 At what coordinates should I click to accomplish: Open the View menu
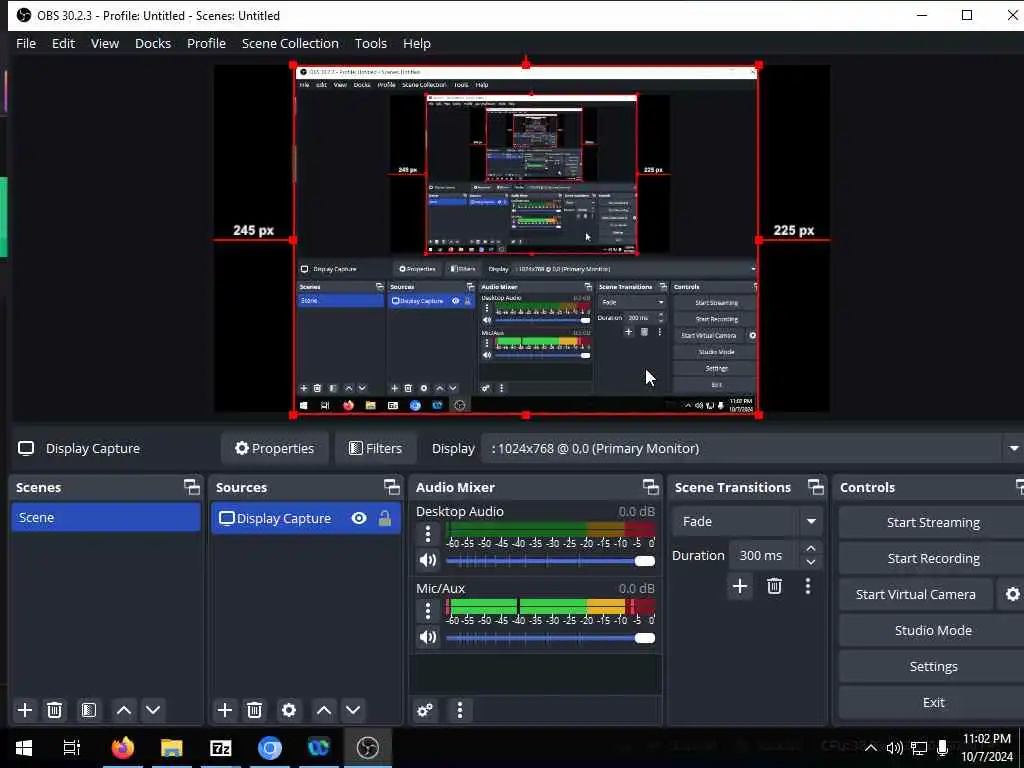click(x=104, y=43)
